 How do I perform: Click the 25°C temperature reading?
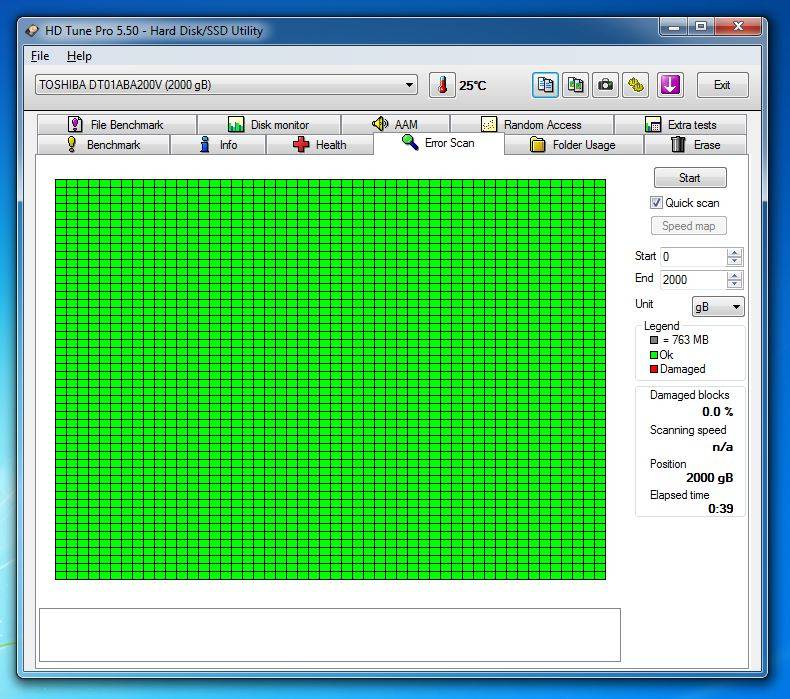pyautogui.click(x=473, y=86)
